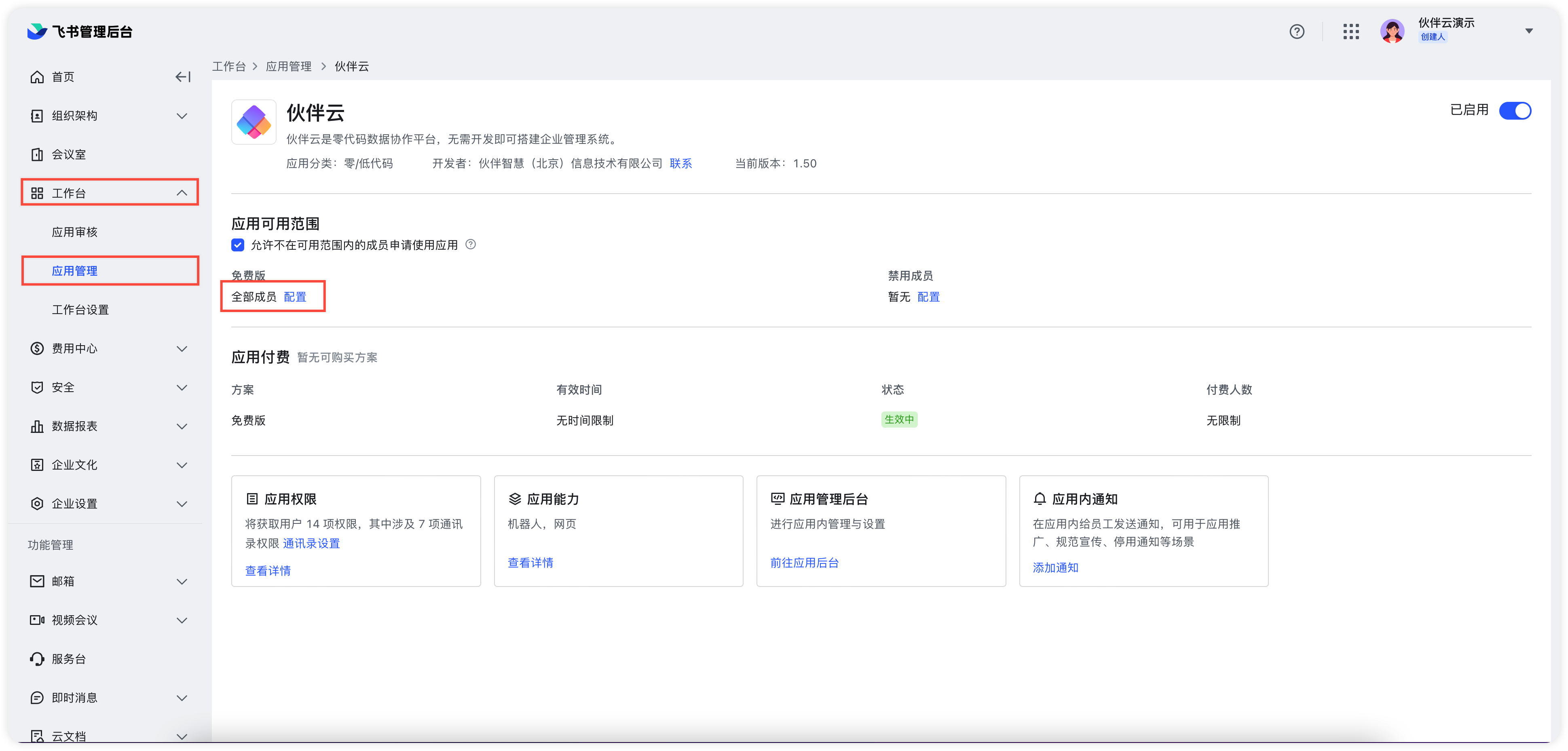The width and height of the screenshot is (1568, 751).
Task: Click the 生效中 status badge
Action: click(899, 419)
